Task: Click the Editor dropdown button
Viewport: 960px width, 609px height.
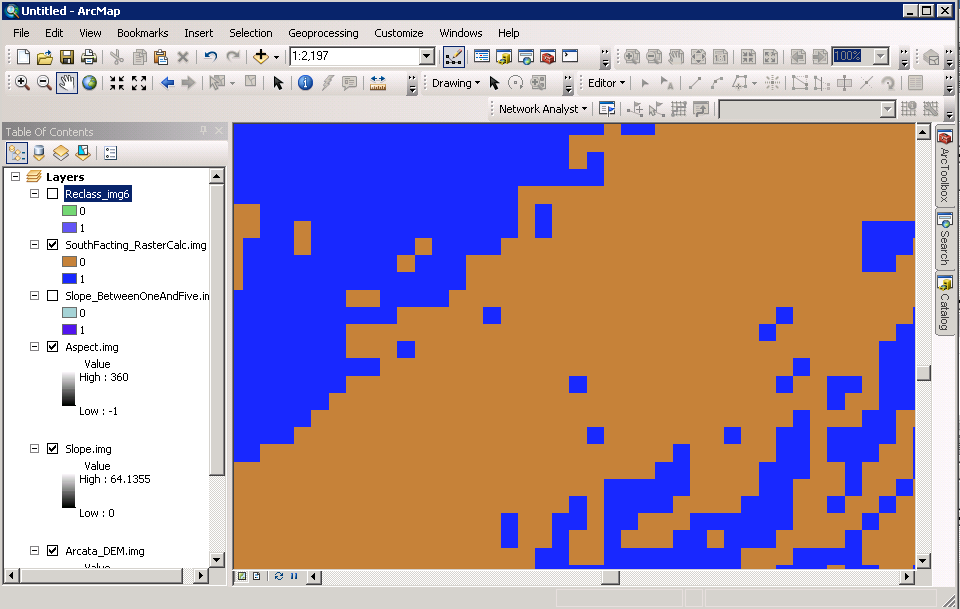Action: [x=606, y=83]
